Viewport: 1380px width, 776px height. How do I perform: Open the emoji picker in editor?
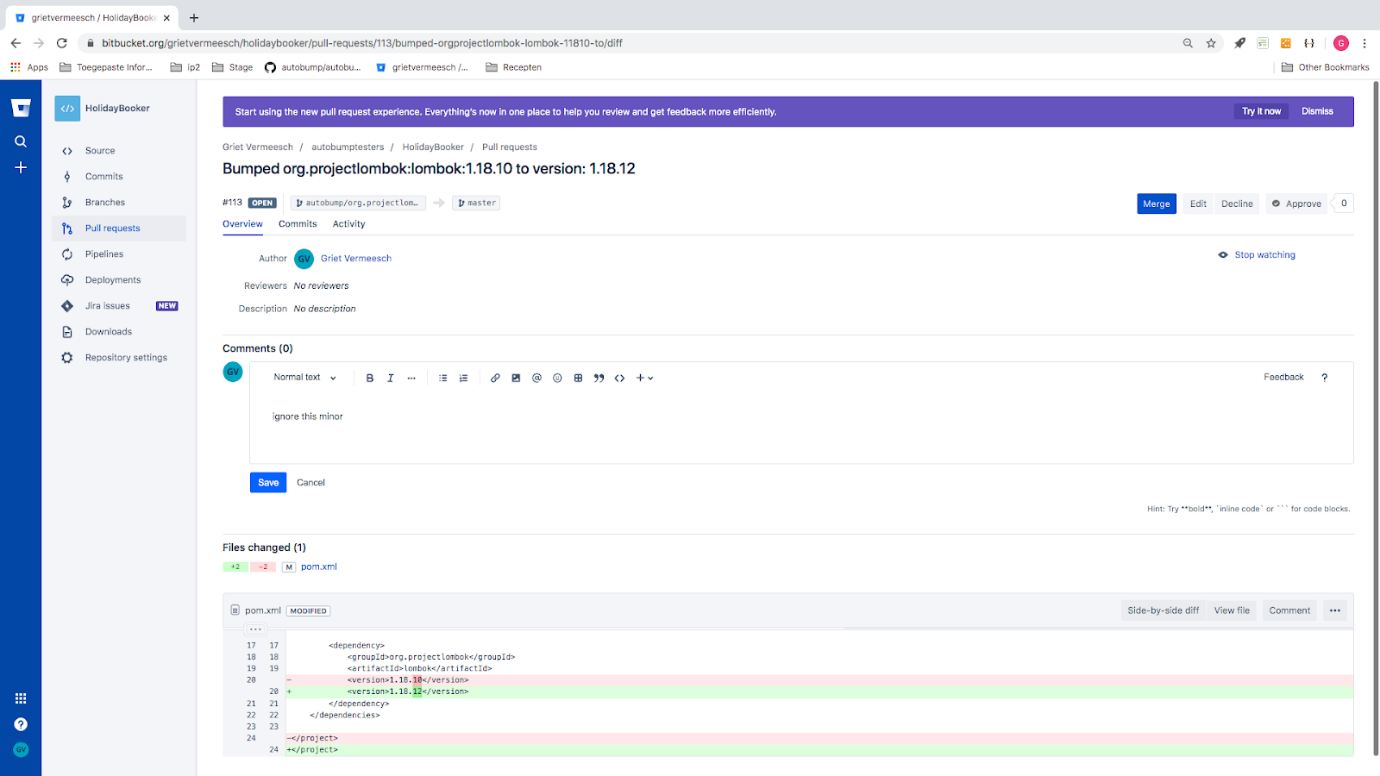[x=557, y=378]
